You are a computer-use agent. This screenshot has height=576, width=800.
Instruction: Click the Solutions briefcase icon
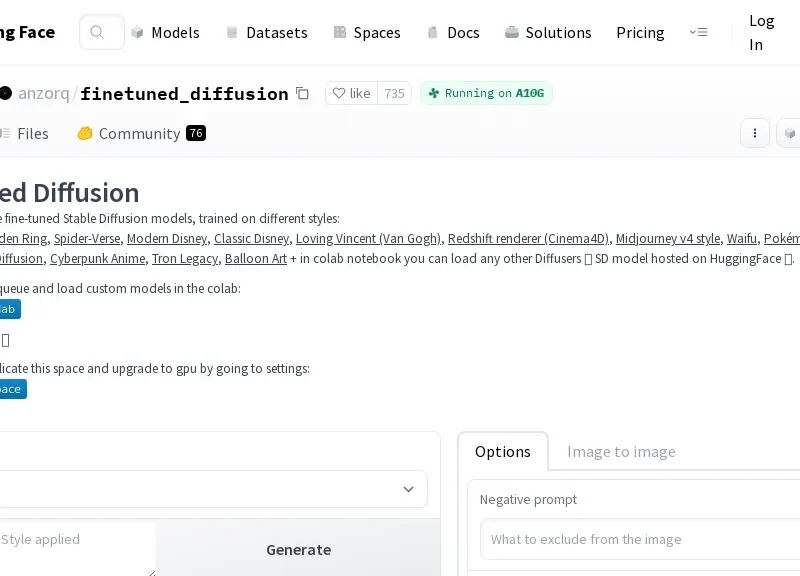512,33
